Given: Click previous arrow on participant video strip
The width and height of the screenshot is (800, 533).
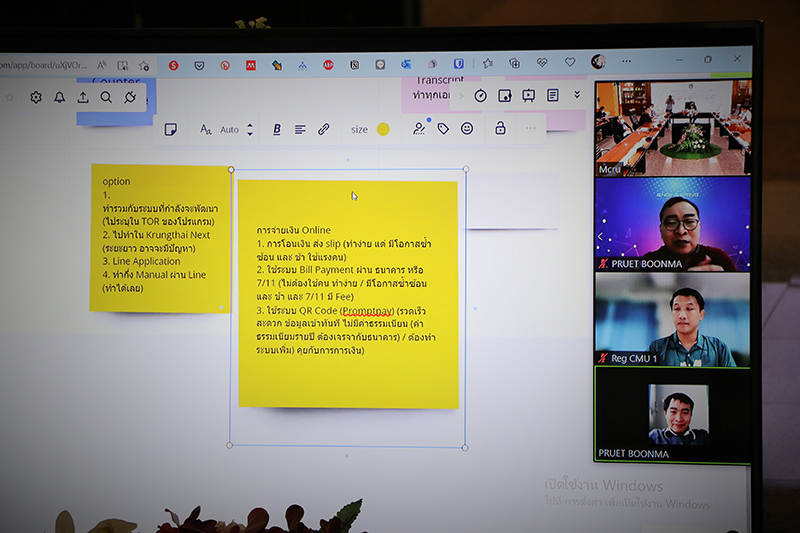Looking at the screenshot, I should coord(601,236).
